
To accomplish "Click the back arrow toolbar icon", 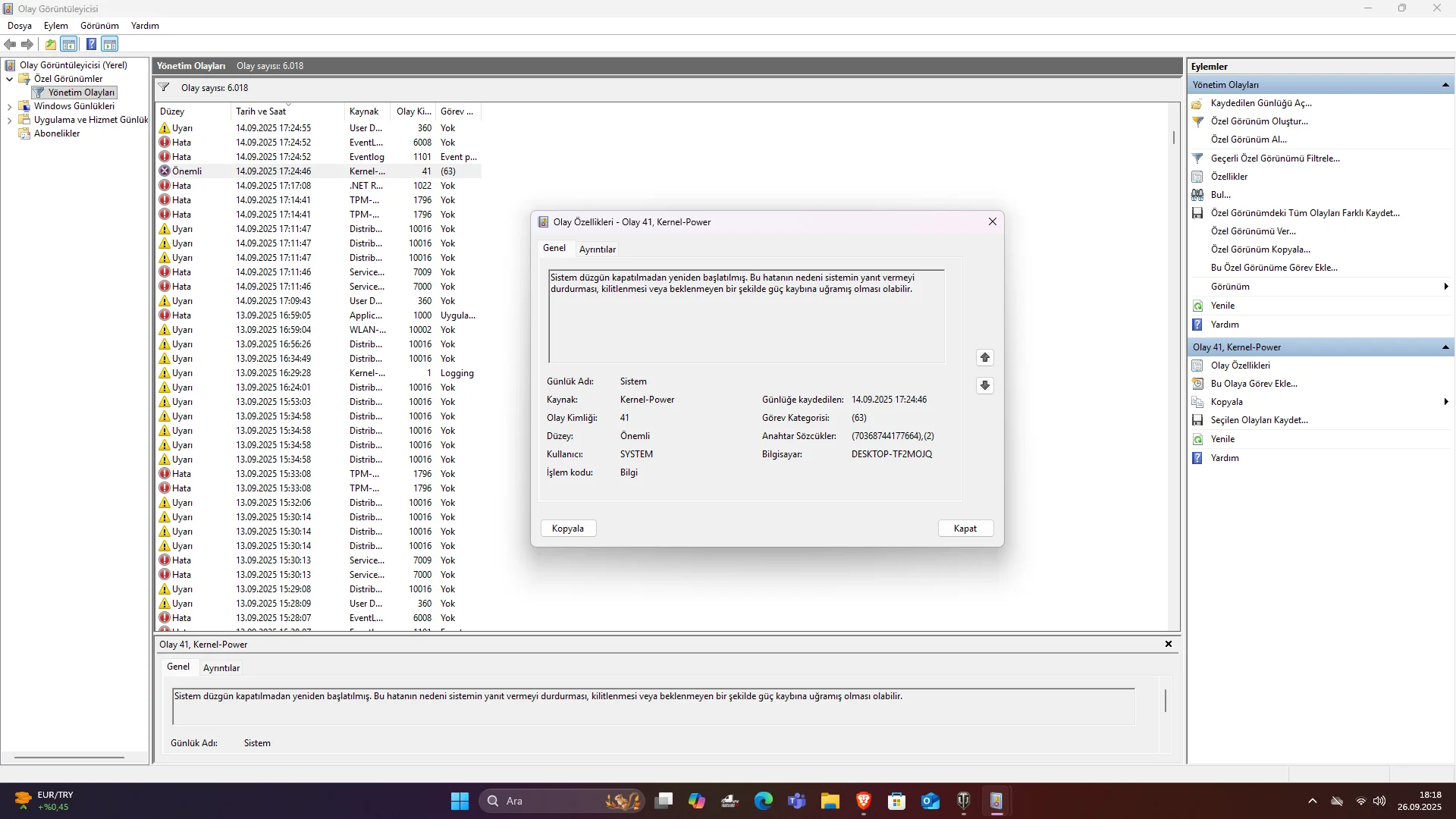I will click(x=10, y=44).
